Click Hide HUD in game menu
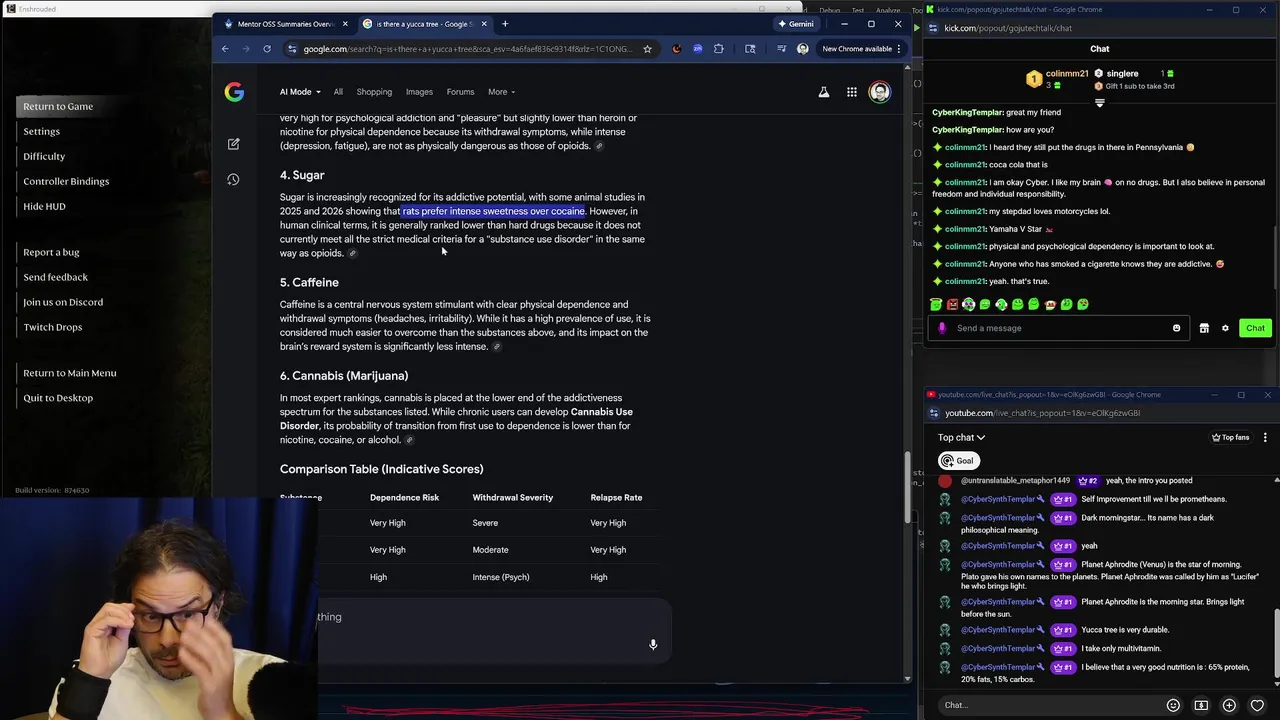 tap(44, 206)
